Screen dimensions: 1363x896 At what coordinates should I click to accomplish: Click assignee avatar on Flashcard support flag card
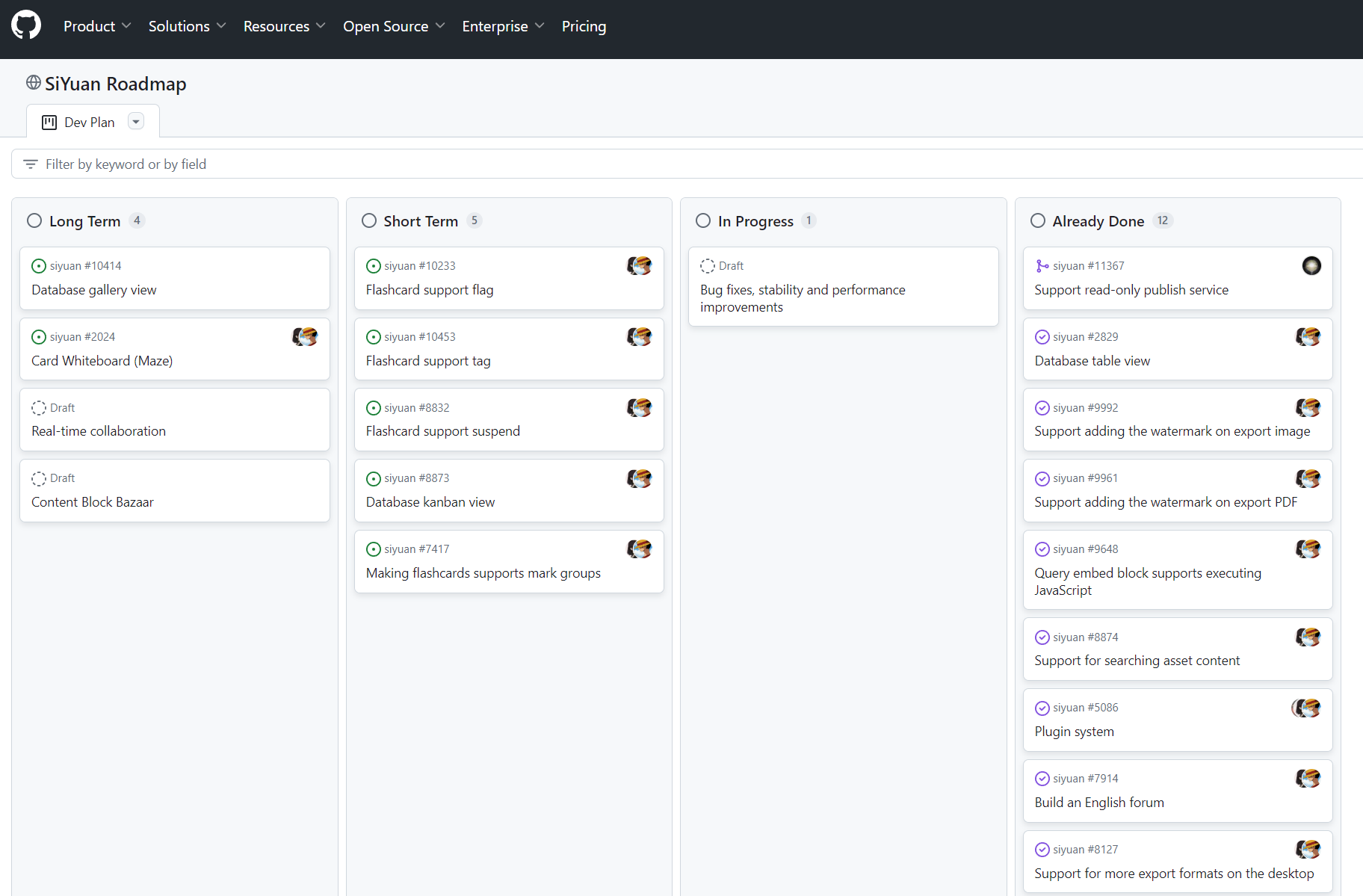640,266
